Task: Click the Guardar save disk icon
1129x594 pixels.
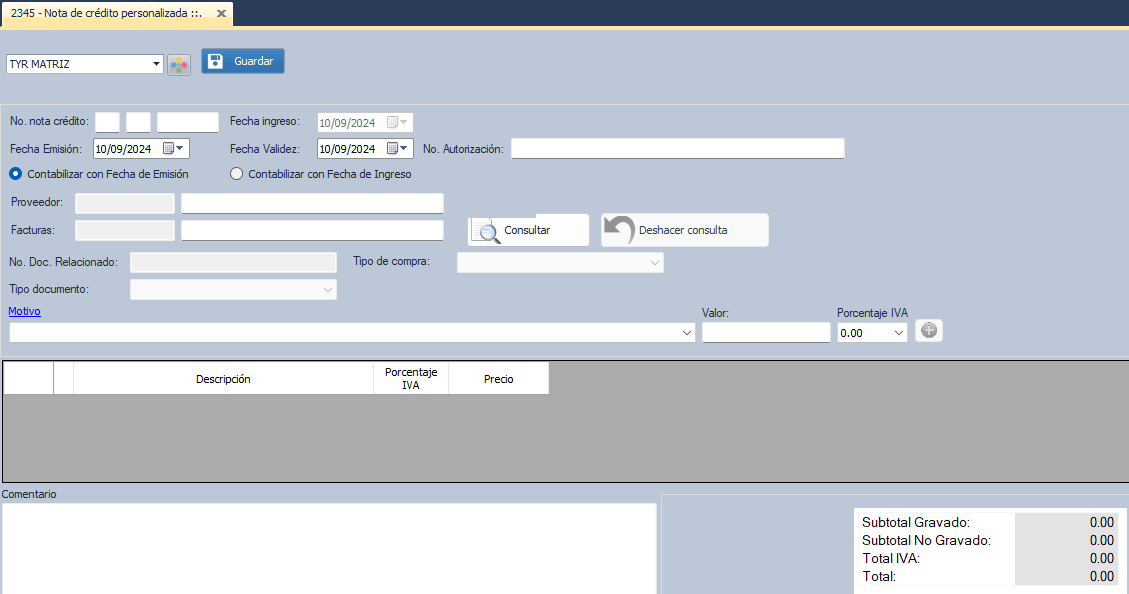Action: click(215, 61)
